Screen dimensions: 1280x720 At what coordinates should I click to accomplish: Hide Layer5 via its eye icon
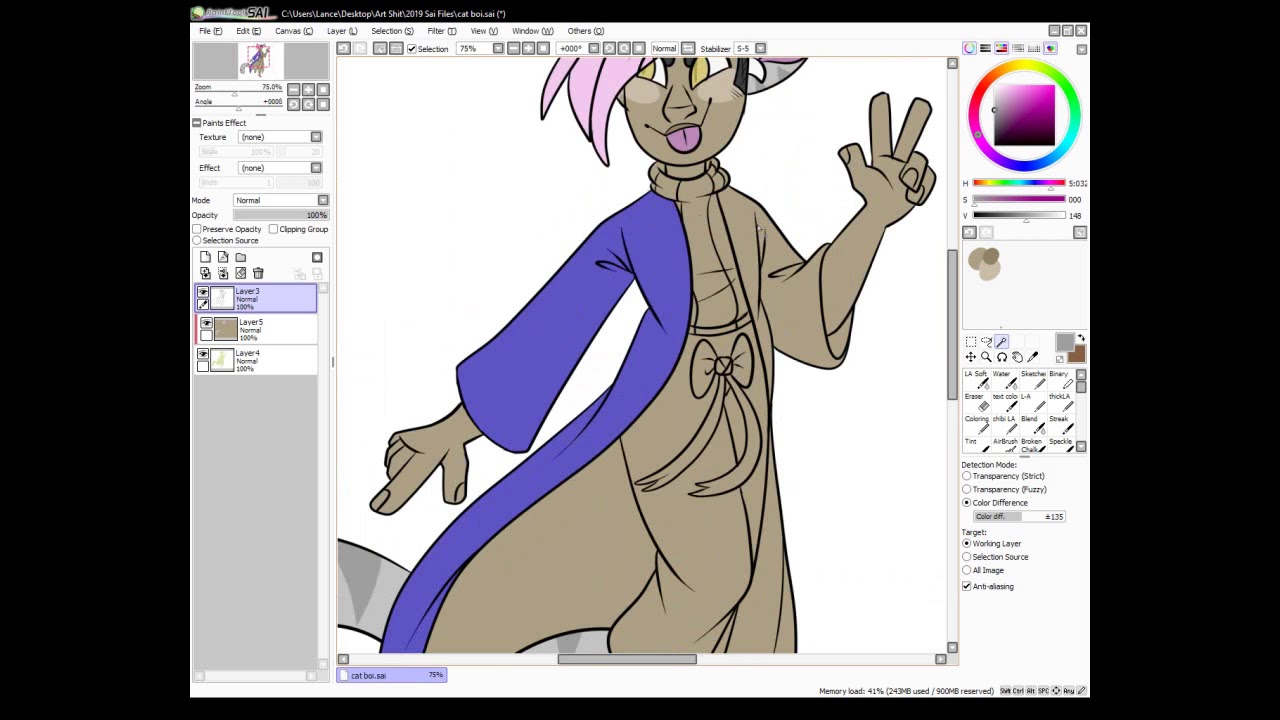click(206, 323)
